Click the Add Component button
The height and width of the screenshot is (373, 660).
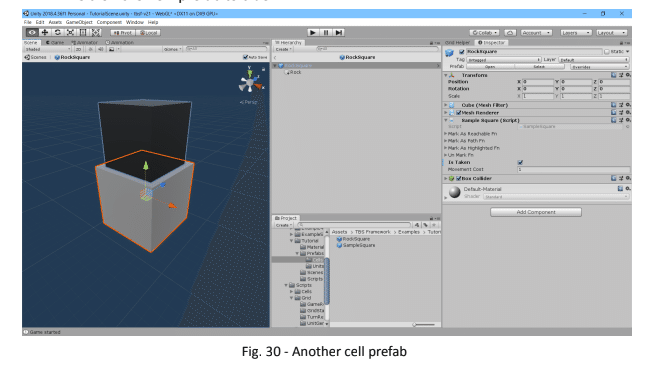[536, 212]
